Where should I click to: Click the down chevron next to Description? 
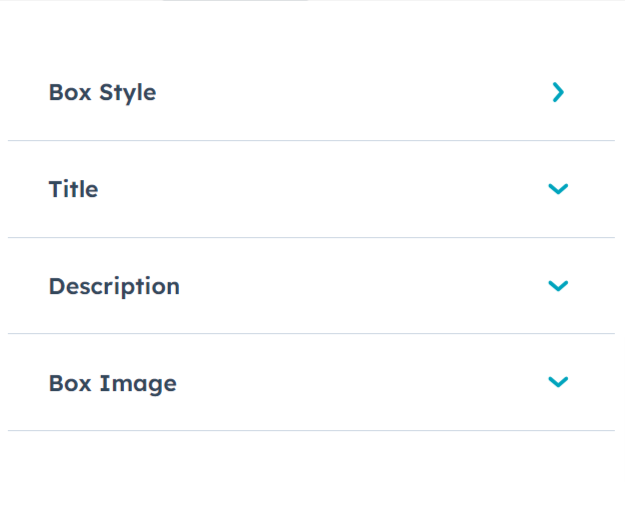pos(558,286)
